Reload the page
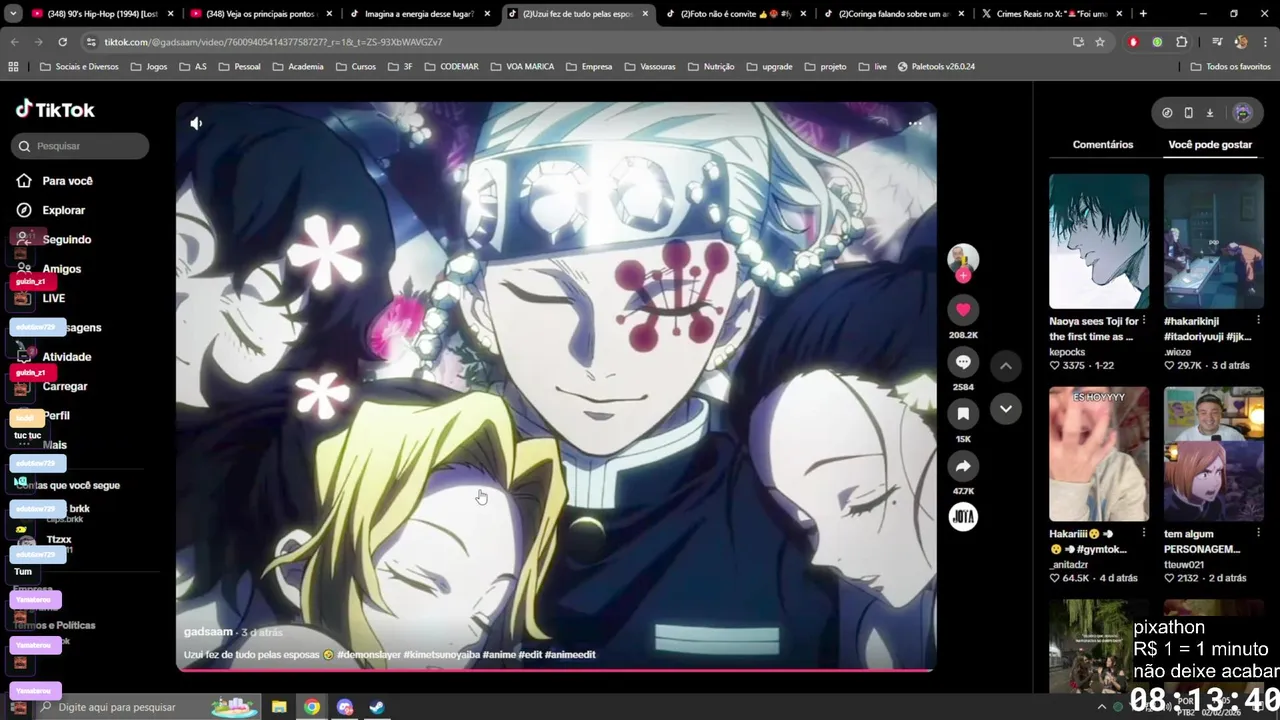 (x=62, y=42)
